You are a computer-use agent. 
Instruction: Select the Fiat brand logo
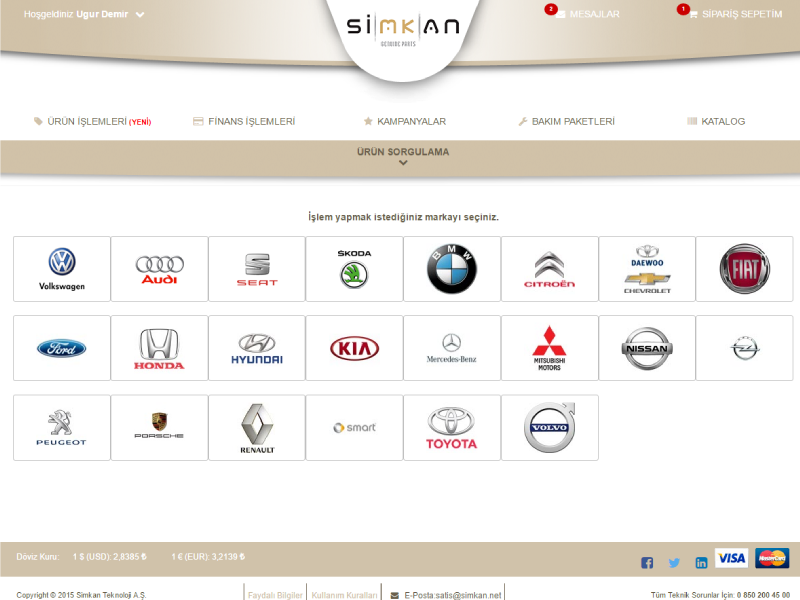coord(744,269)
